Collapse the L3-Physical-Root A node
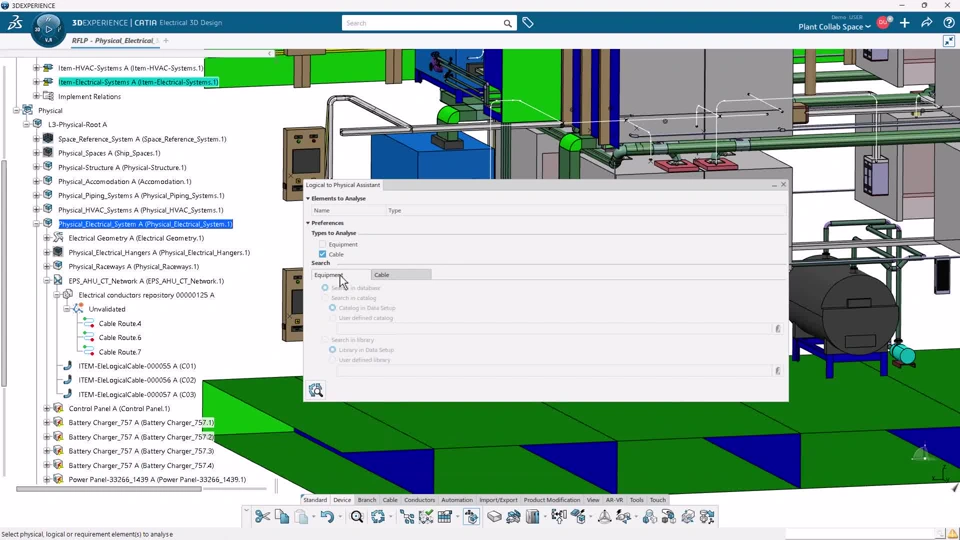The width and height of the screenshot is (960, 540). coord(26,124)
